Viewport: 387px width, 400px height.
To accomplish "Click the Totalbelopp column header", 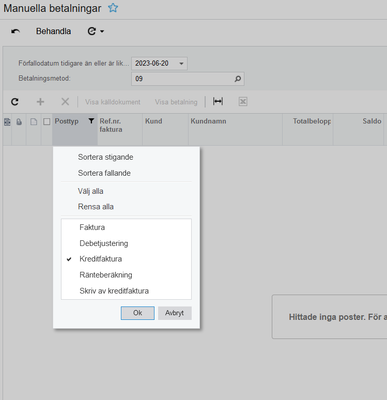I will (308, 129).
